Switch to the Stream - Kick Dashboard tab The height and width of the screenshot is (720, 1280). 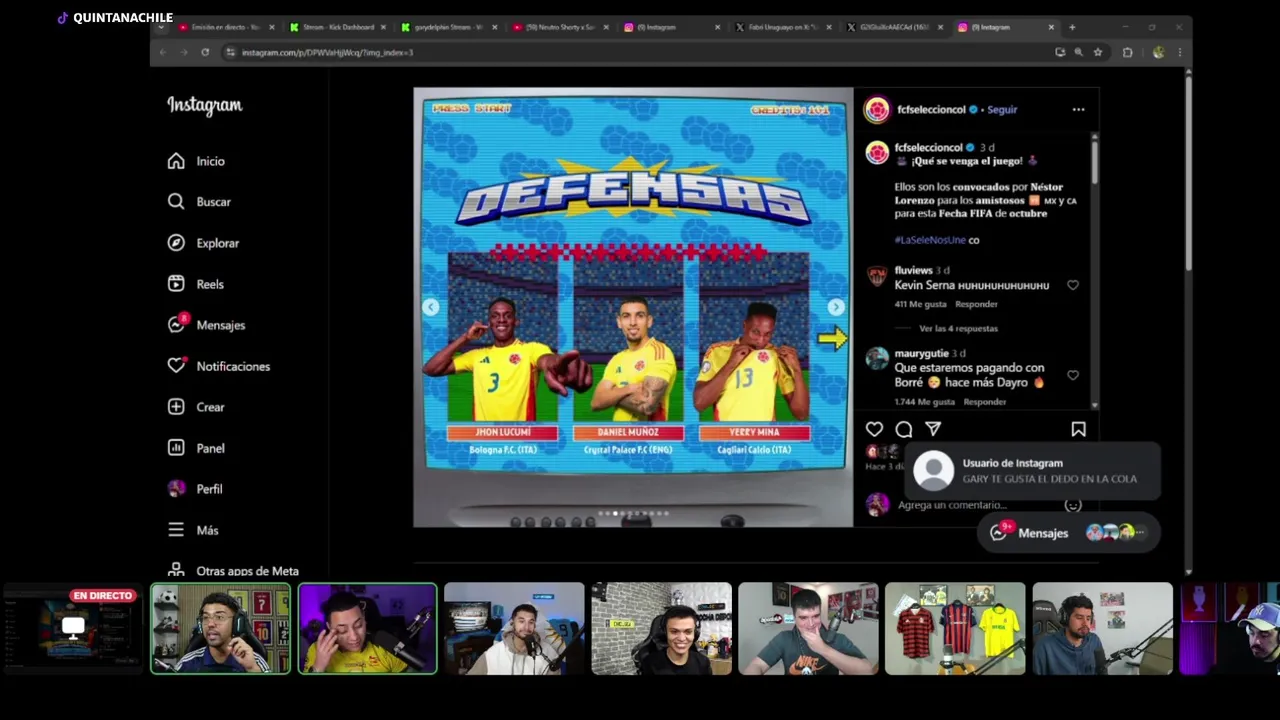pyautogui.click(x=337, y=27)
